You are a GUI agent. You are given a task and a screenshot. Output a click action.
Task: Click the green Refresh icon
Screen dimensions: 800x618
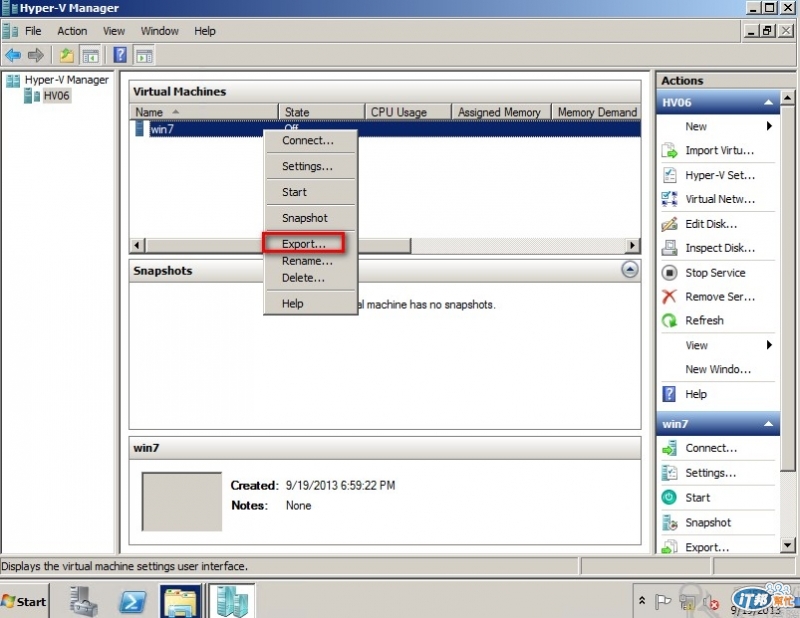[x=669, y=320]
